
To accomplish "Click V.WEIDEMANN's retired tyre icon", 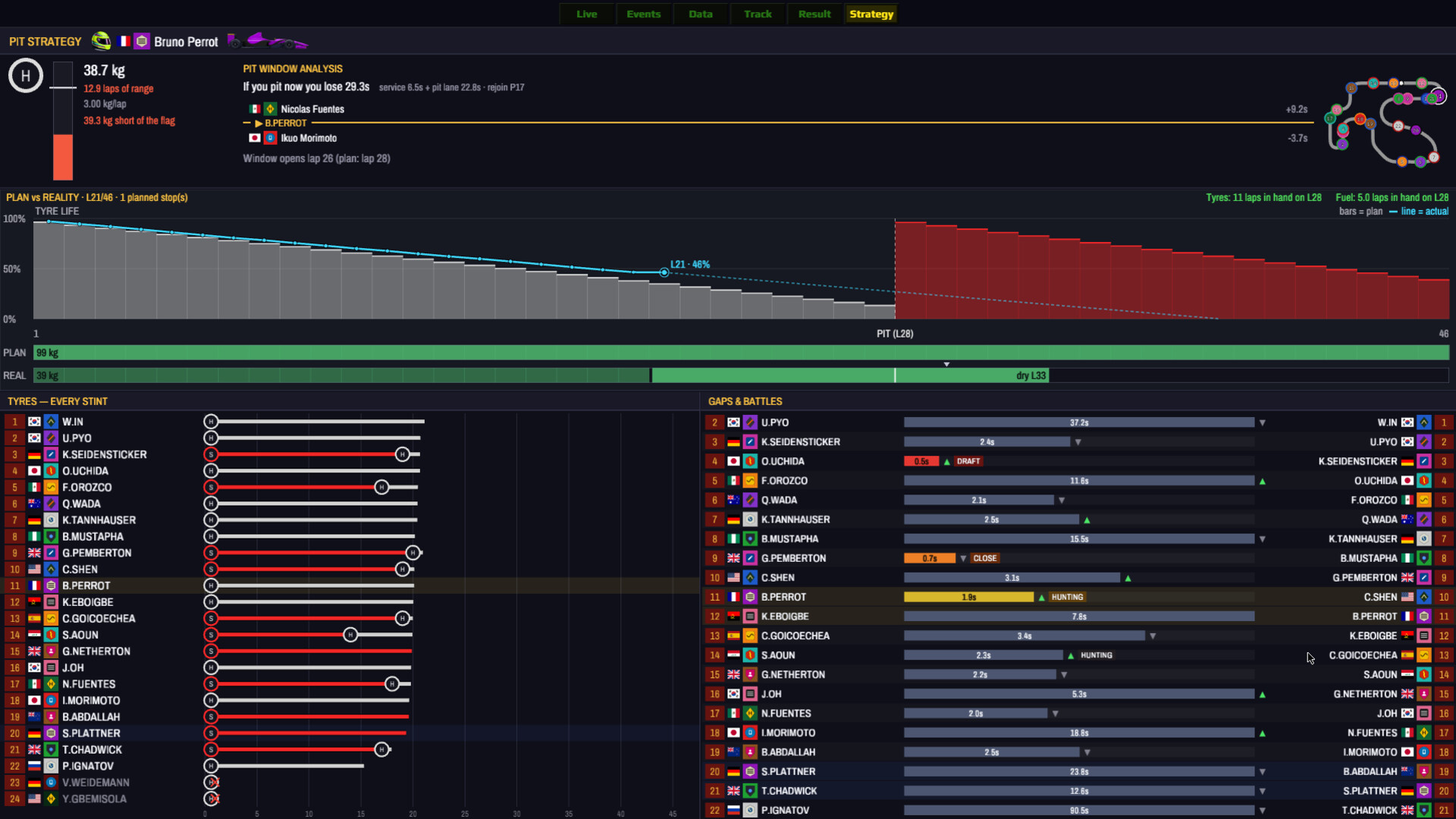I will [x=212, y=782].
